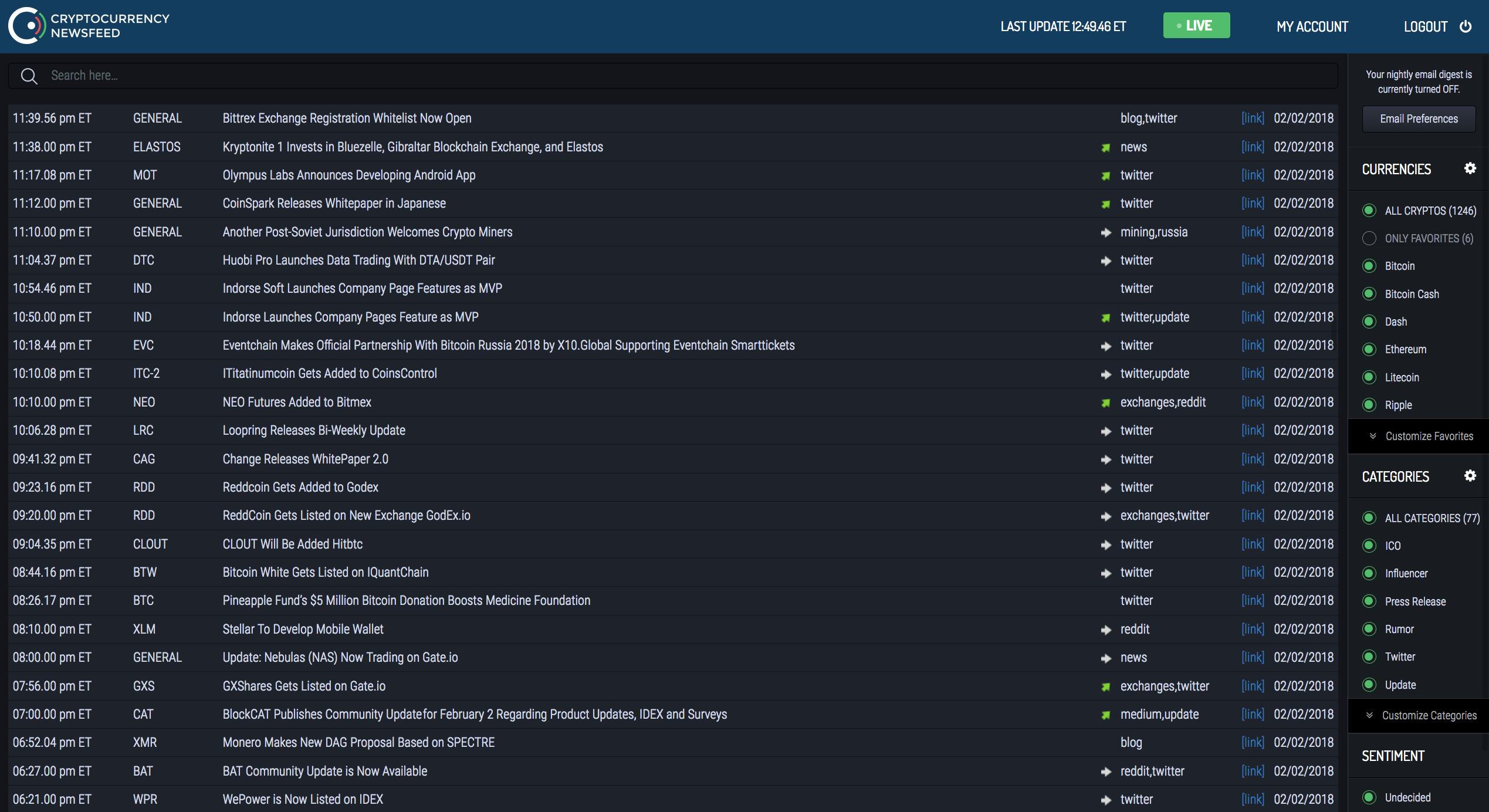Screen dimensions: 1489x812
Task: Click the logout power icon
Action: tap(1466, 26)
